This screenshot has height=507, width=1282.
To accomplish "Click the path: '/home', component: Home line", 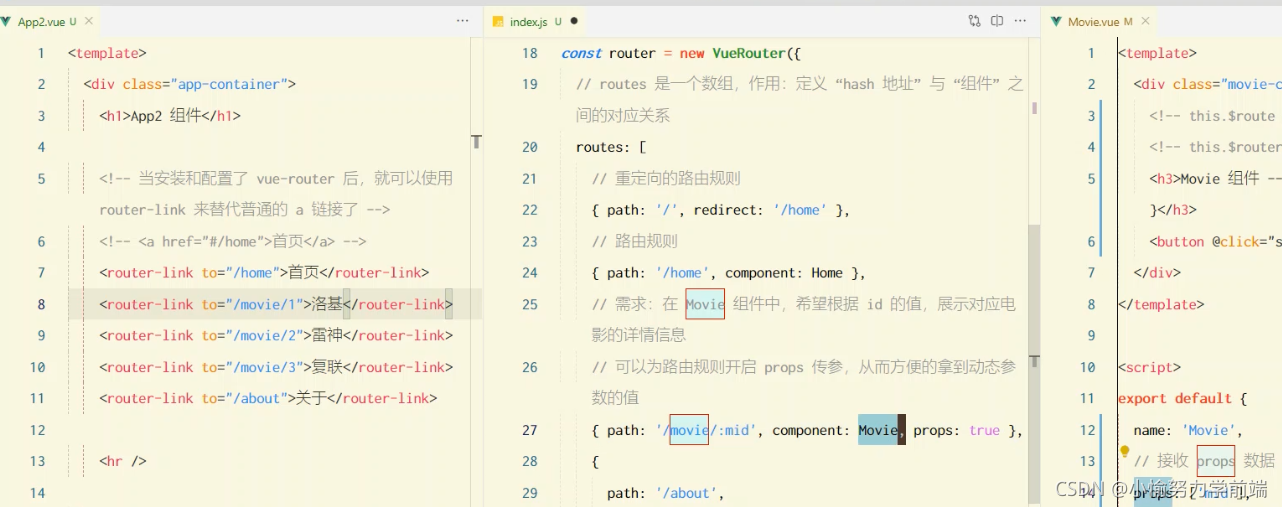I will 729,273.
